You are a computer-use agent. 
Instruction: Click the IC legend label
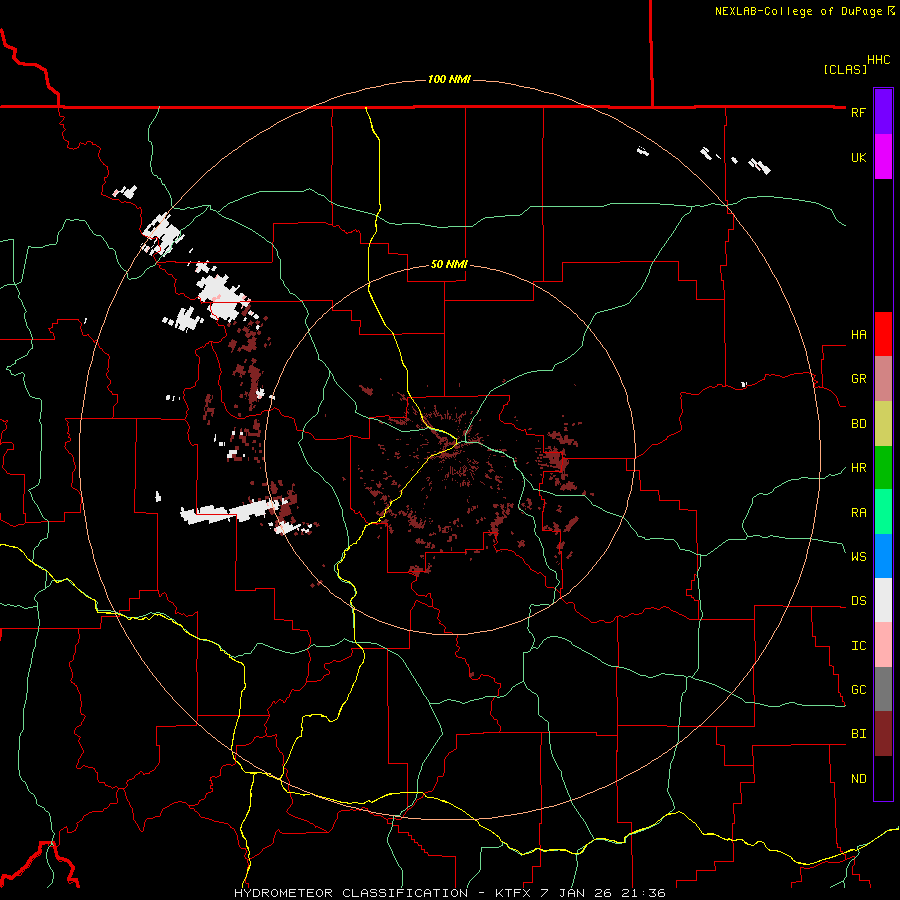click(x=858, y=645)
